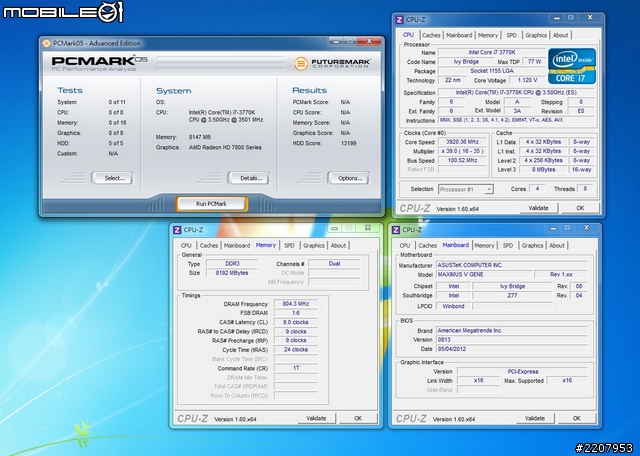This screenshot has height=456, width=640.
Task: Open Mainboard tab in Memory CPU-Z window
Action: click(237, 246)
